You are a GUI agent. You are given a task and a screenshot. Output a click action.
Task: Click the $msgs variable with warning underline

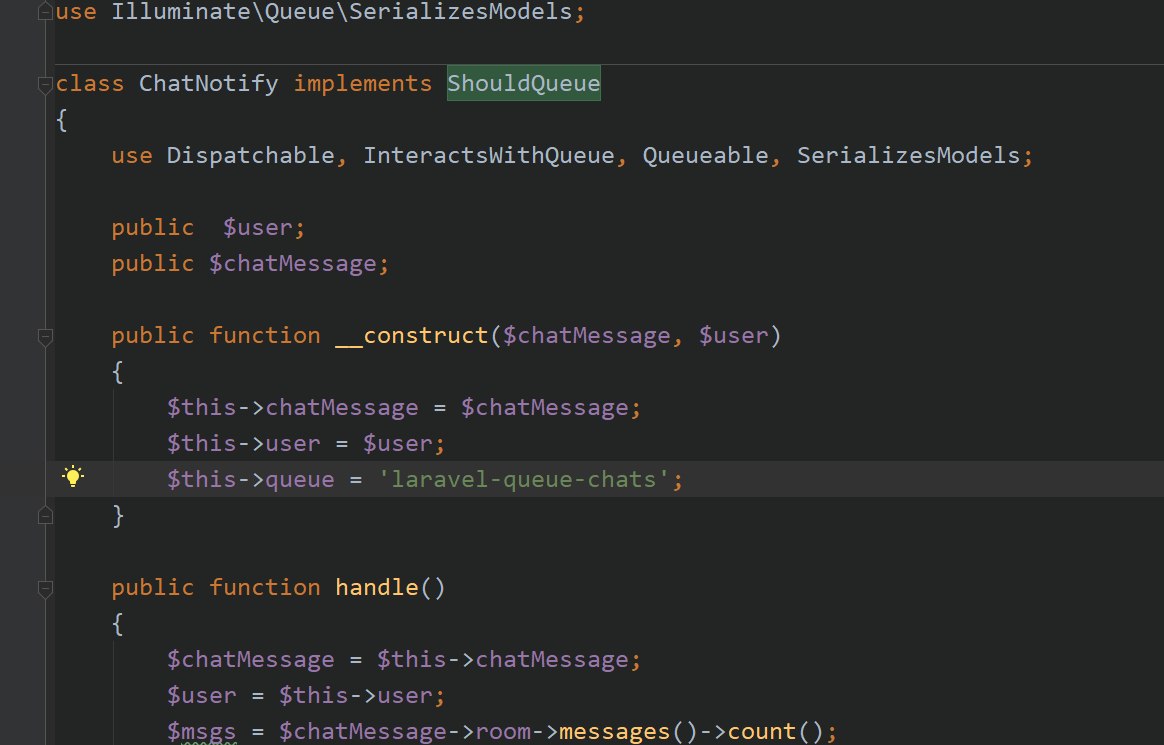click(201, 732)
